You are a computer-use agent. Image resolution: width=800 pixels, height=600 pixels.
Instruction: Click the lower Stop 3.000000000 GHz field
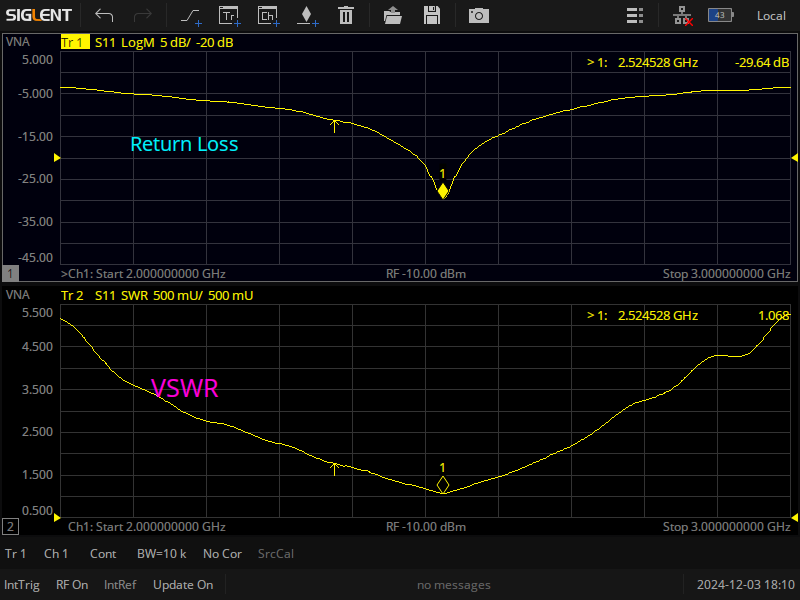[727, 527]
